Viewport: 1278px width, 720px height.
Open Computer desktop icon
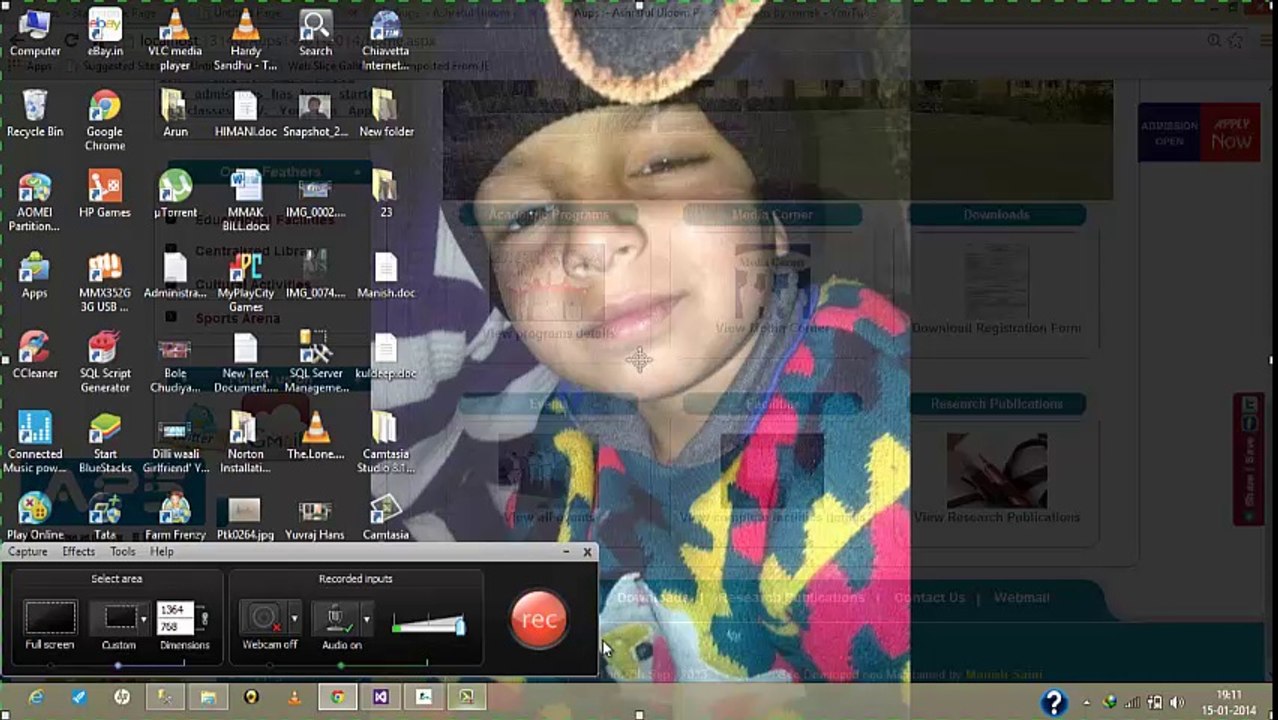point(35,33)
